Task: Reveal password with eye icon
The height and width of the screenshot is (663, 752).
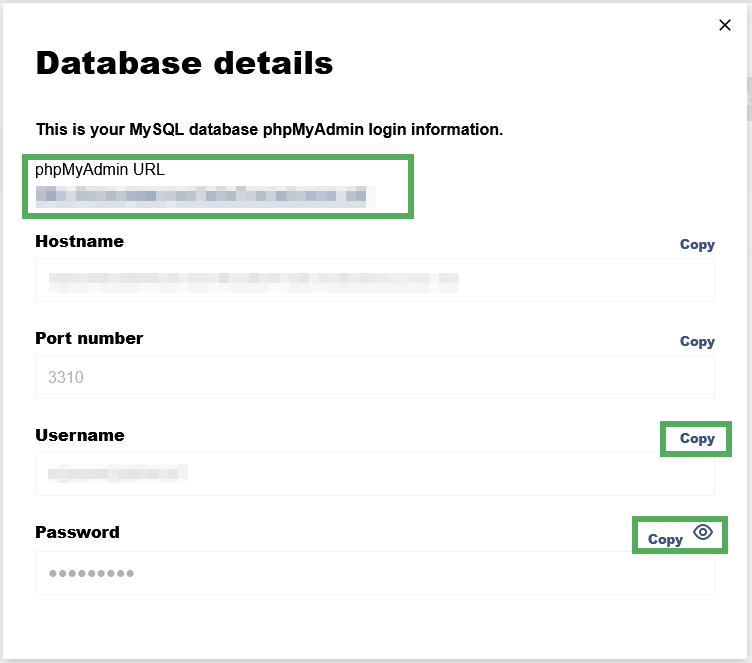Action: pos(703,532)
